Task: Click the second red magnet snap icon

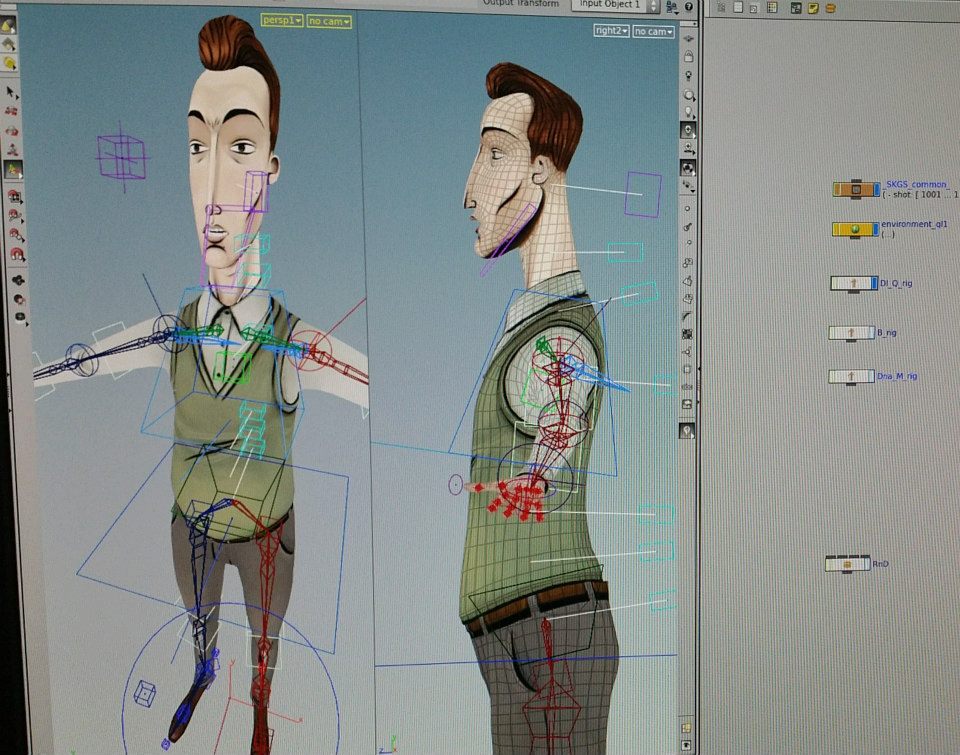Action: (15, 215)
